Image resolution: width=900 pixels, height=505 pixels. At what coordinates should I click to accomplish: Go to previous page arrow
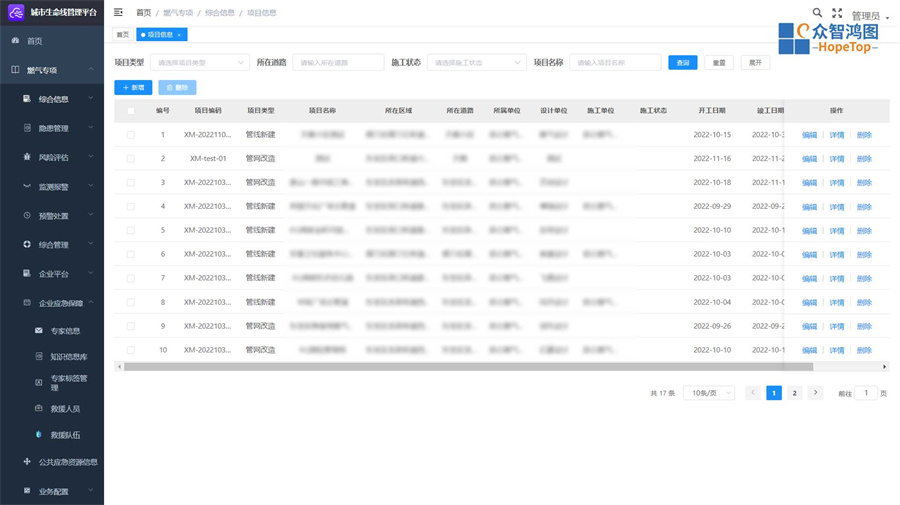(x=752, y=393)
